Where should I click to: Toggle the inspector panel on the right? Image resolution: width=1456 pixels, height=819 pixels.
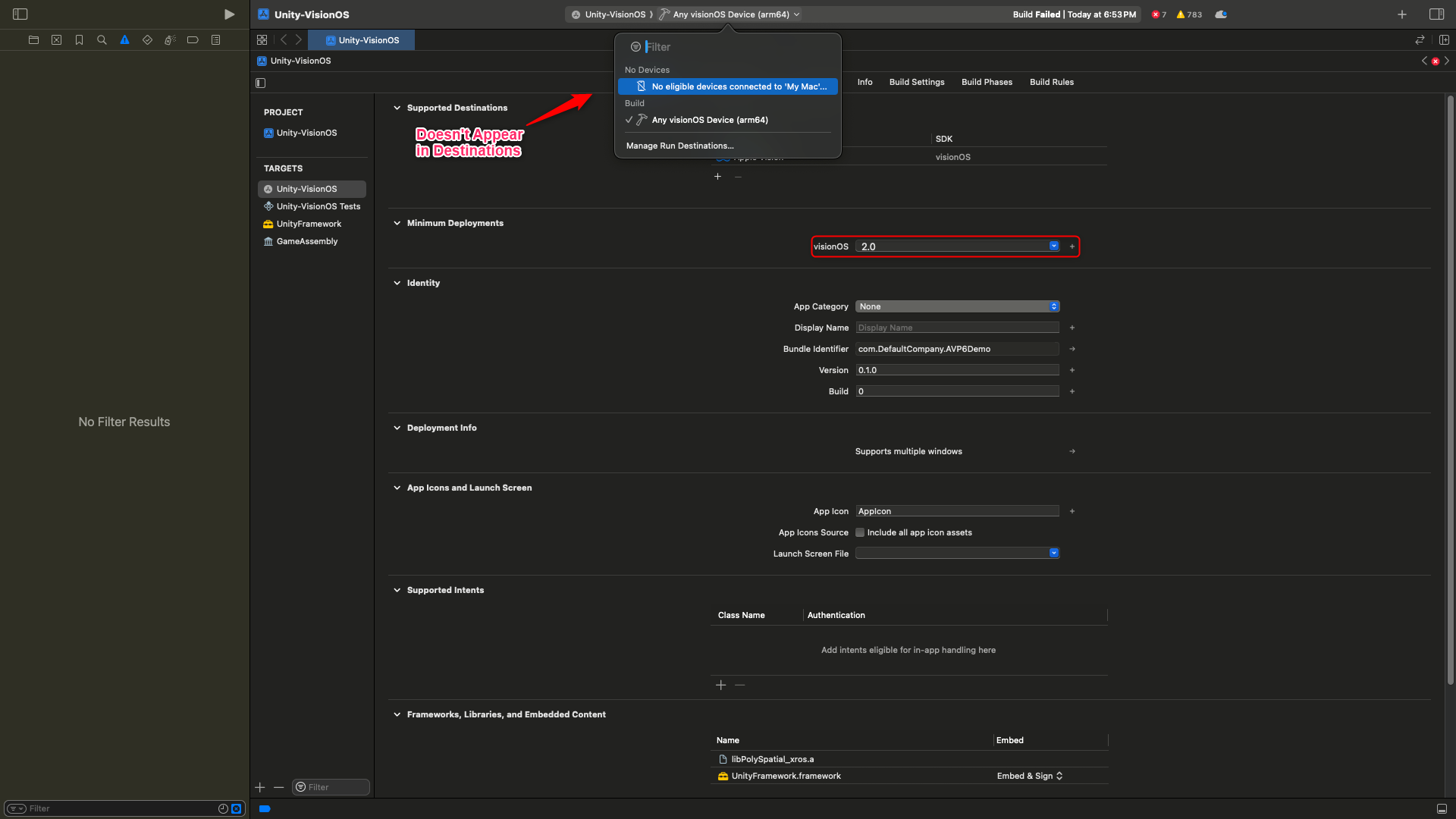click(1436, 14)
